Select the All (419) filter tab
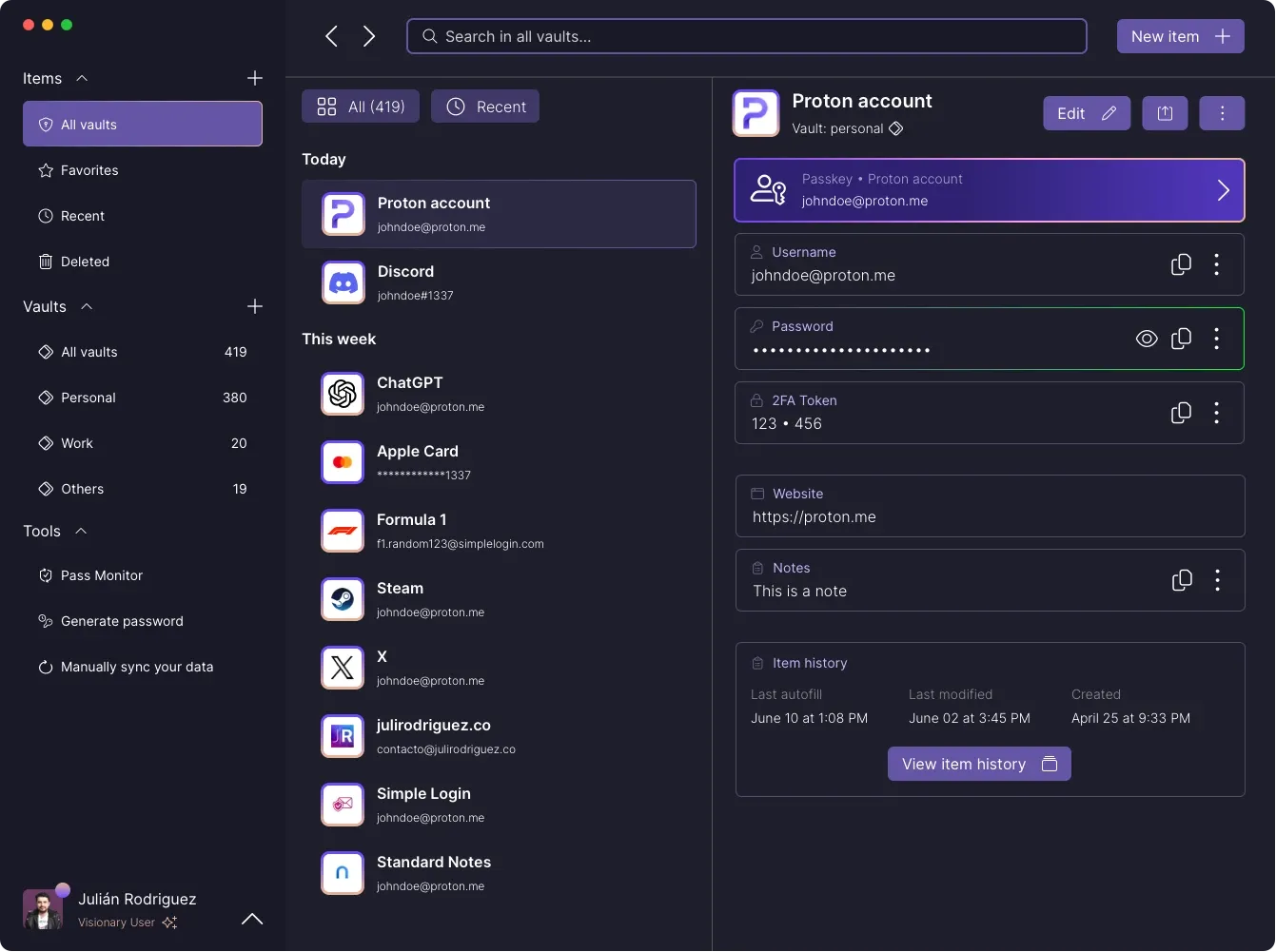Screen dimensions: 1276x952 pos(361,107)
